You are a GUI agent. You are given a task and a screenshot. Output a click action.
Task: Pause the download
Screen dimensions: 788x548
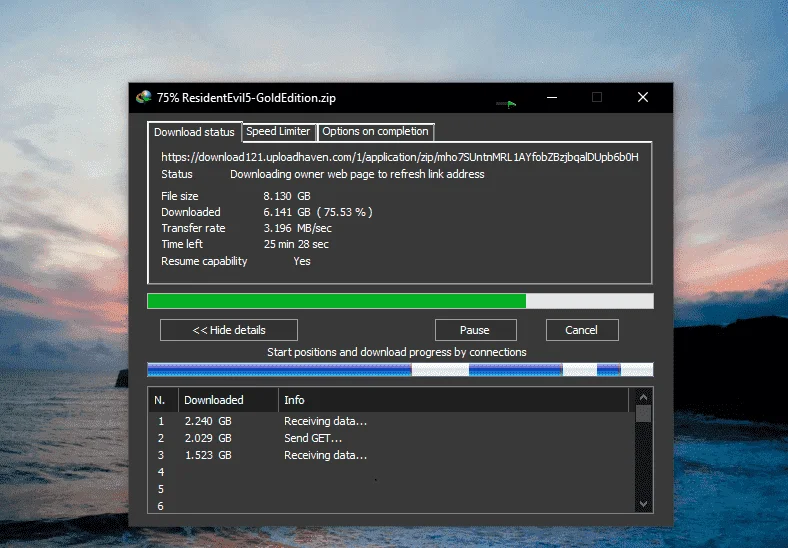click(x=475, y=330)
